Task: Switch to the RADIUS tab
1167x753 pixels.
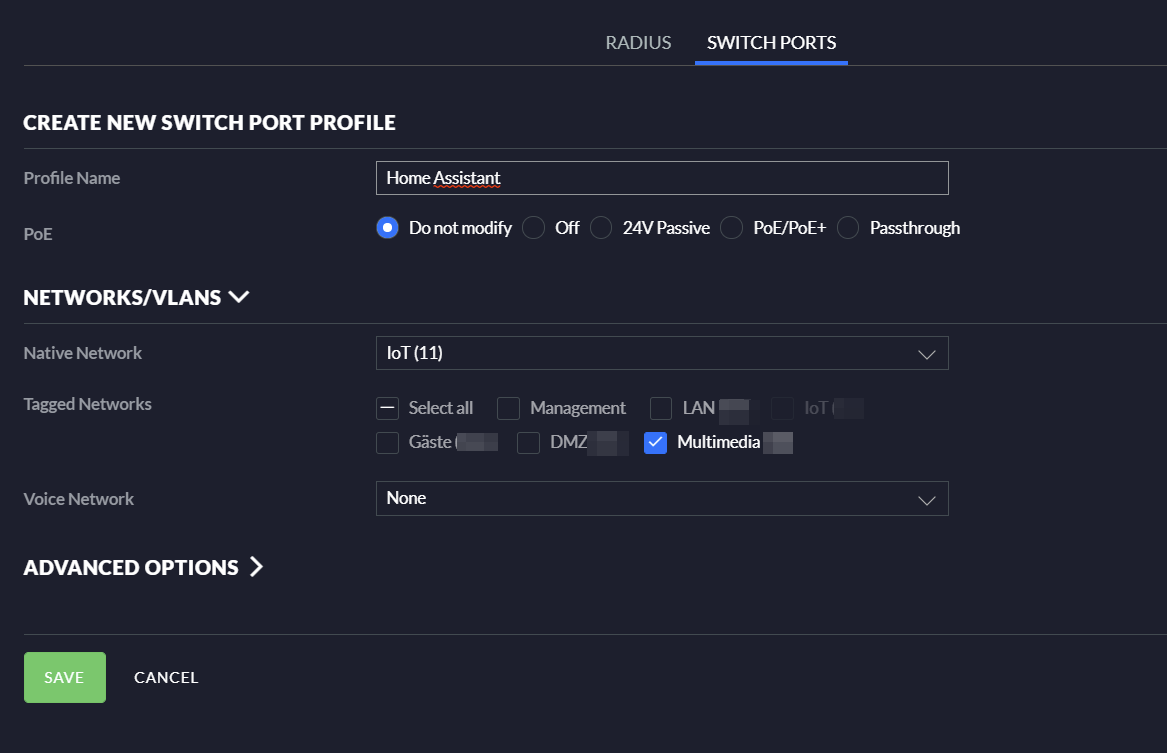Action: pyautogui.click(x=637, y=42)
